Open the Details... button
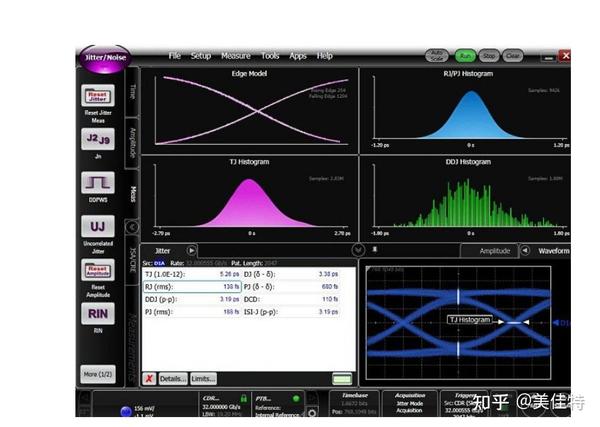 173,379
